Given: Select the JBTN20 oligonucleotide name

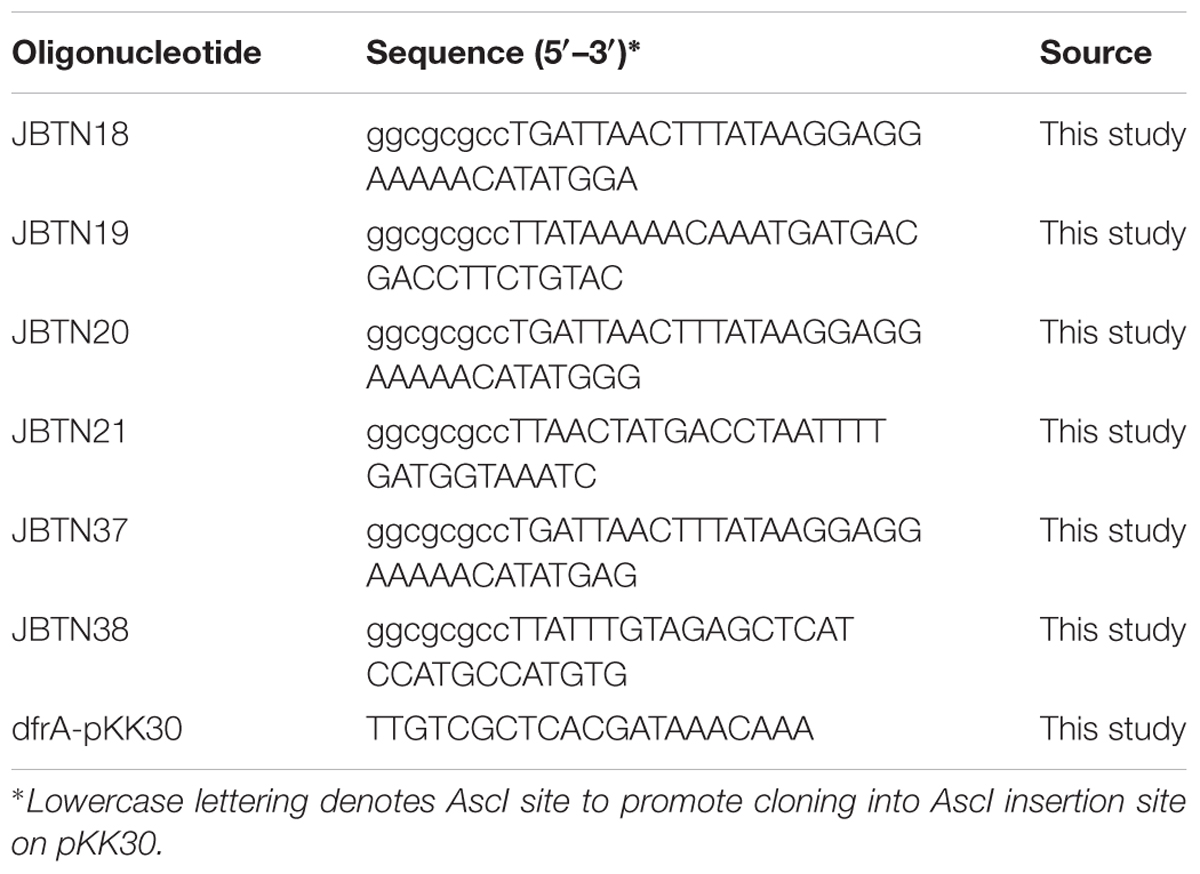Looking at the screenshot, I should [70, 332].
